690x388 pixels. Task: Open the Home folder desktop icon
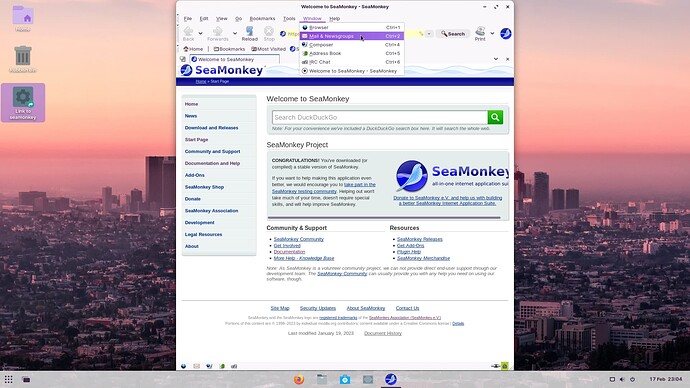(23, 19)
